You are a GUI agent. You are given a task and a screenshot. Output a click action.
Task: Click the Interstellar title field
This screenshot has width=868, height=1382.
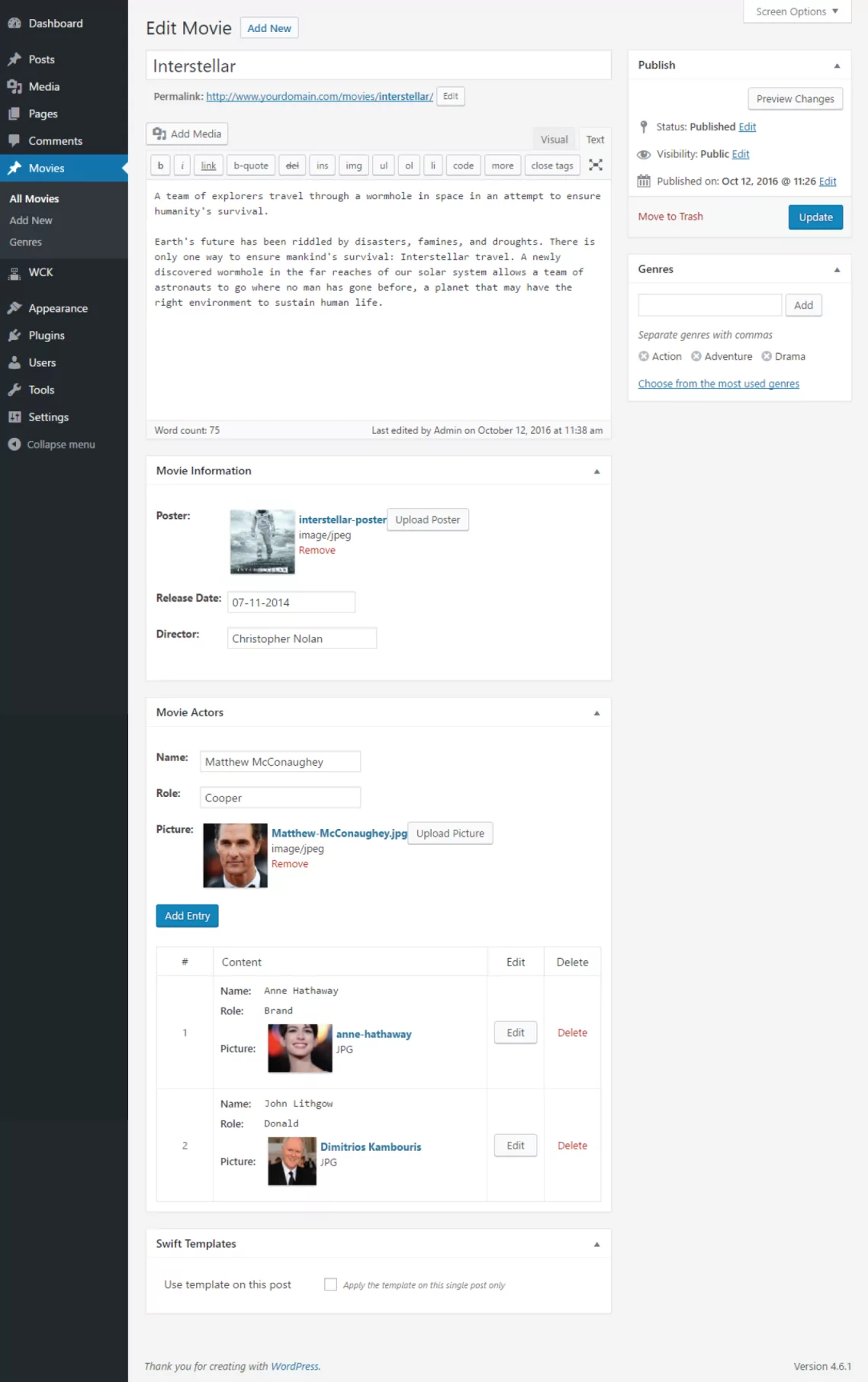[x=378, y=66]
